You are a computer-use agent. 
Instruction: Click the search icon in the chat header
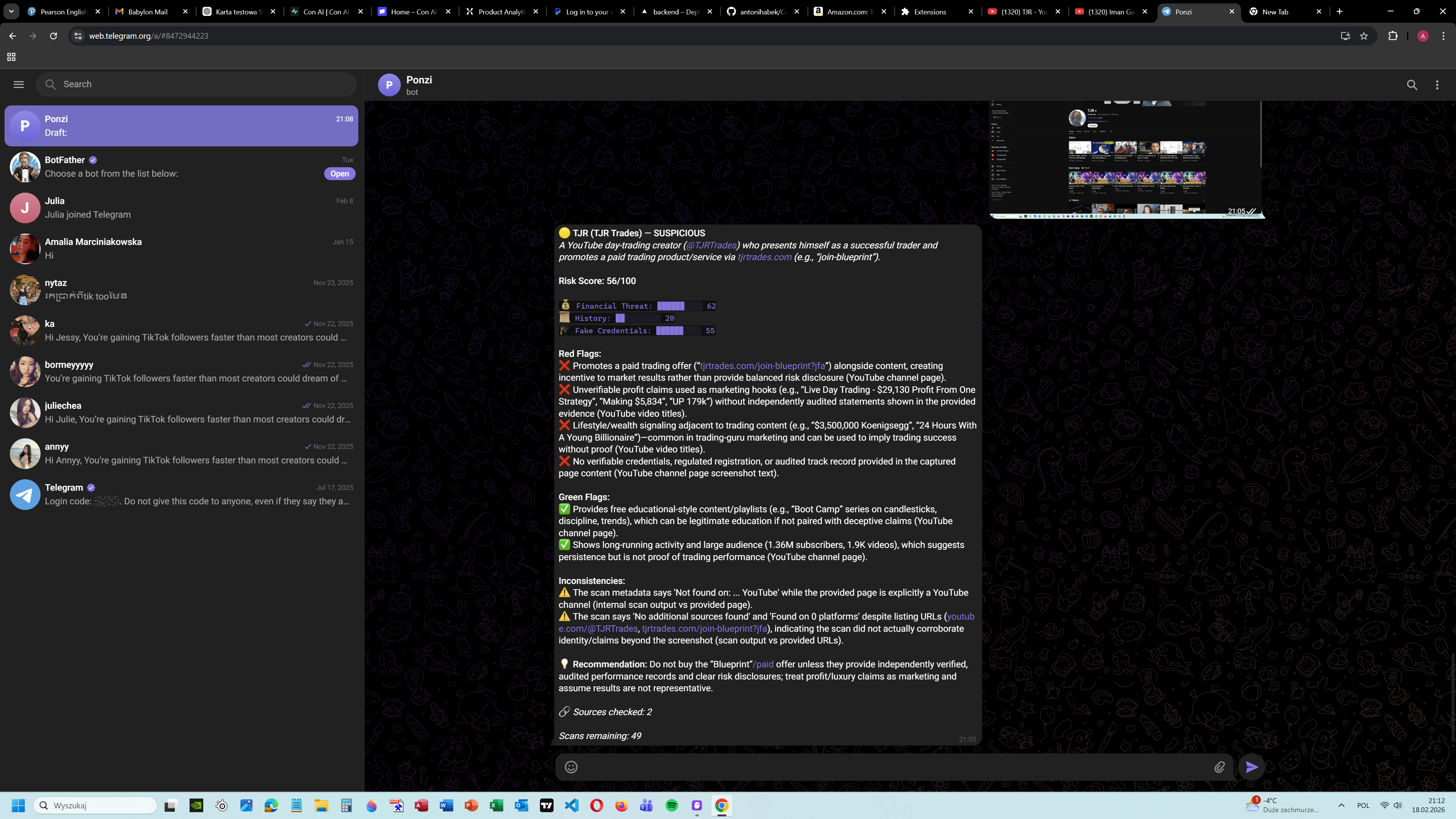click(x=1411, y=85)
